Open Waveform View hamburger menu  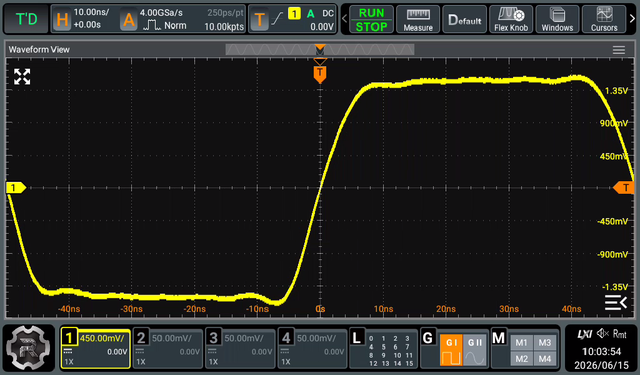(619, 50)
